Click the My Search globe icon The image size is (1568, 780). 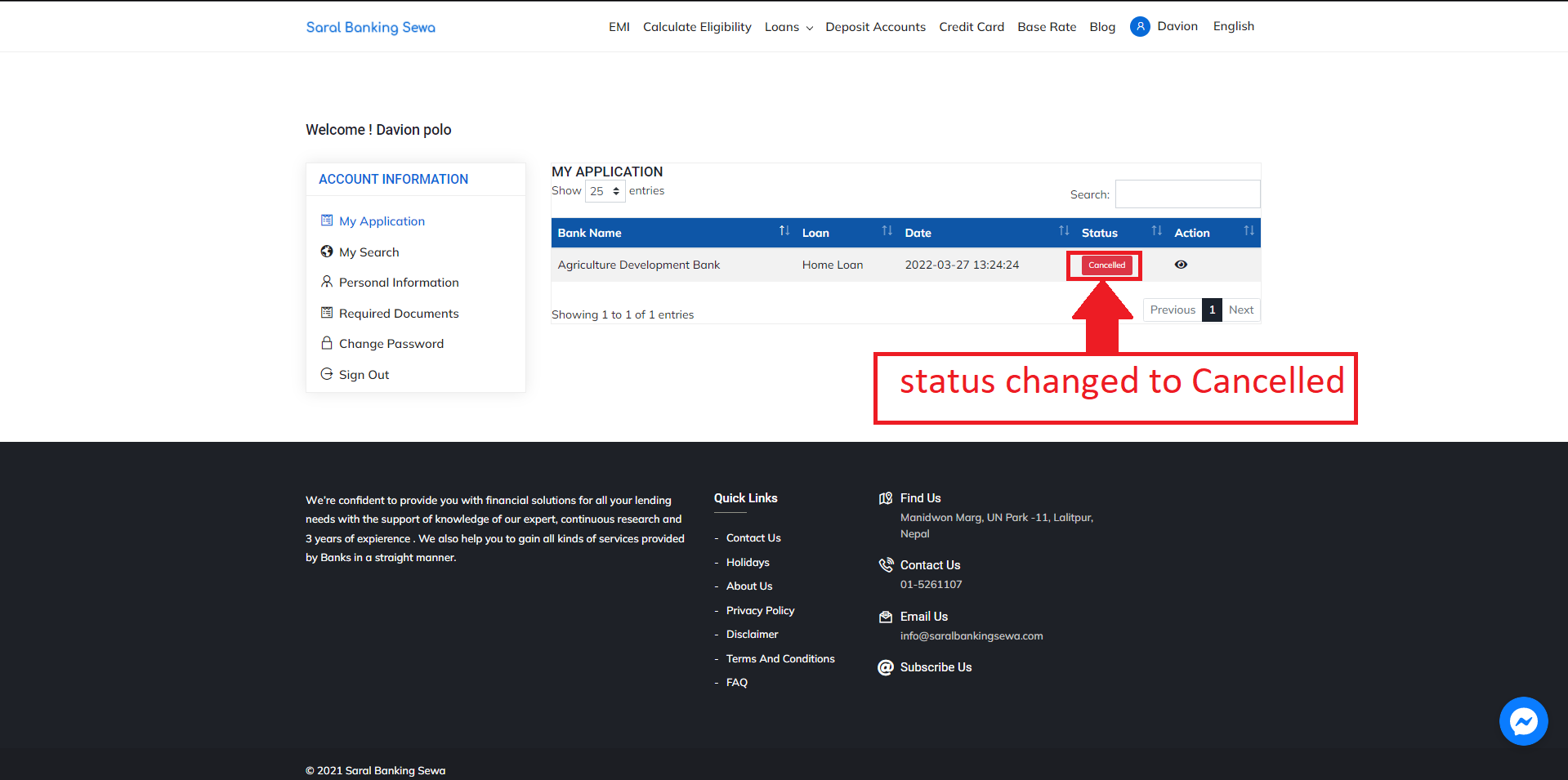pos(327,252)
